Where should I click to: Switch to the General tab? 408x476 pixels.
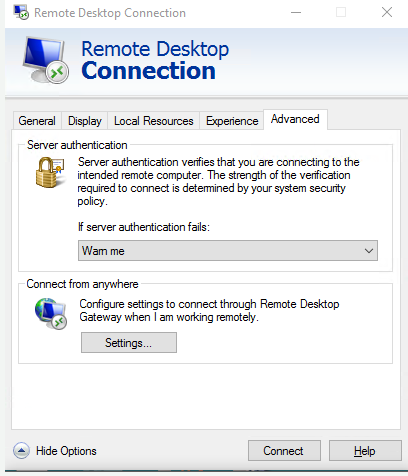point(37,121)
